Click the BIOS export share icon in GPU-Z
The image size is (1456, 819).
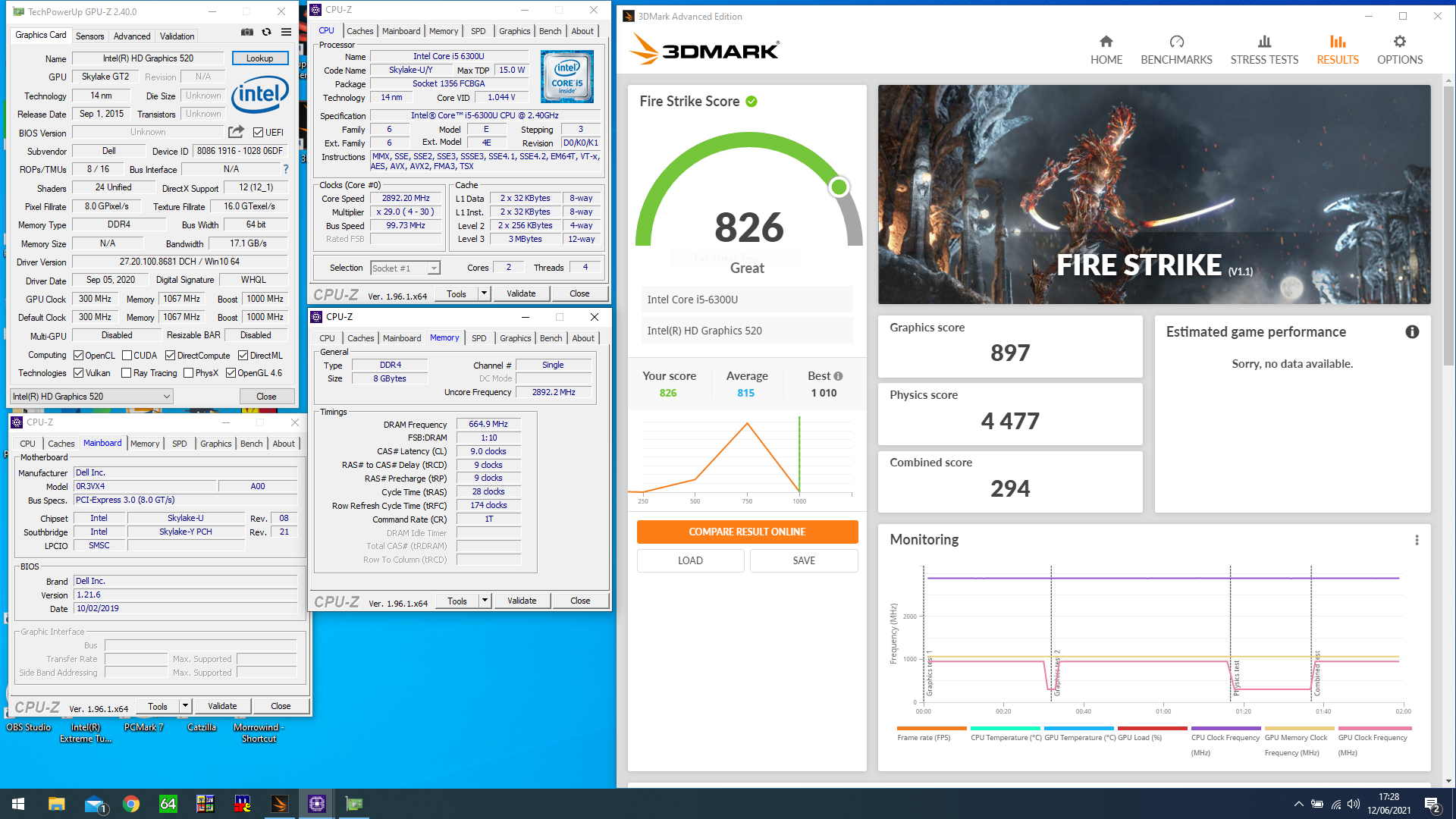click(236, 132)
